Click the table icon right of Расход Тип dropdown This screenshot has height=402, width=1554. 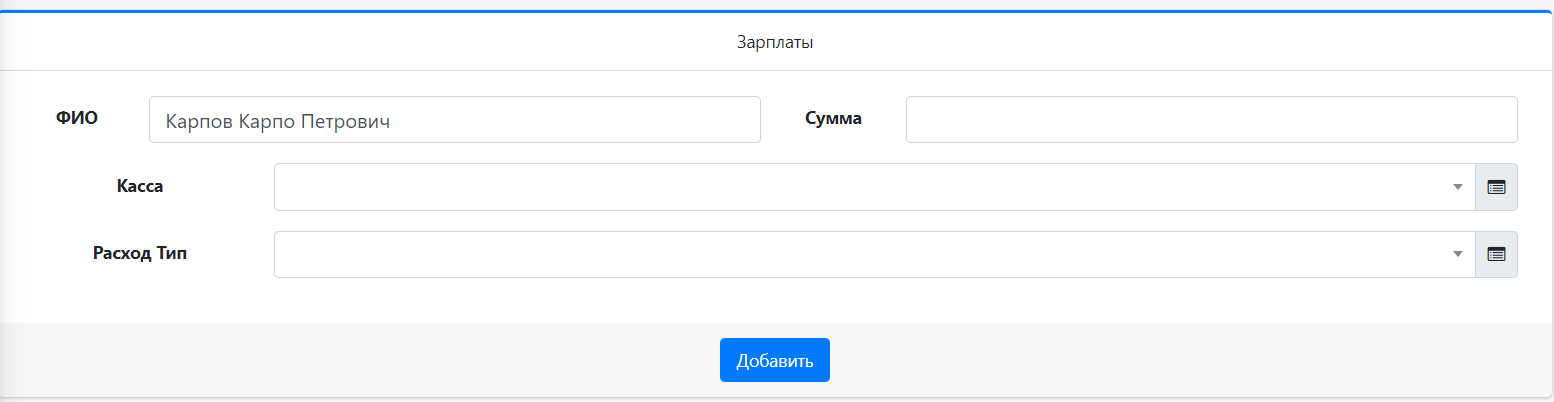coord(1496,255)
